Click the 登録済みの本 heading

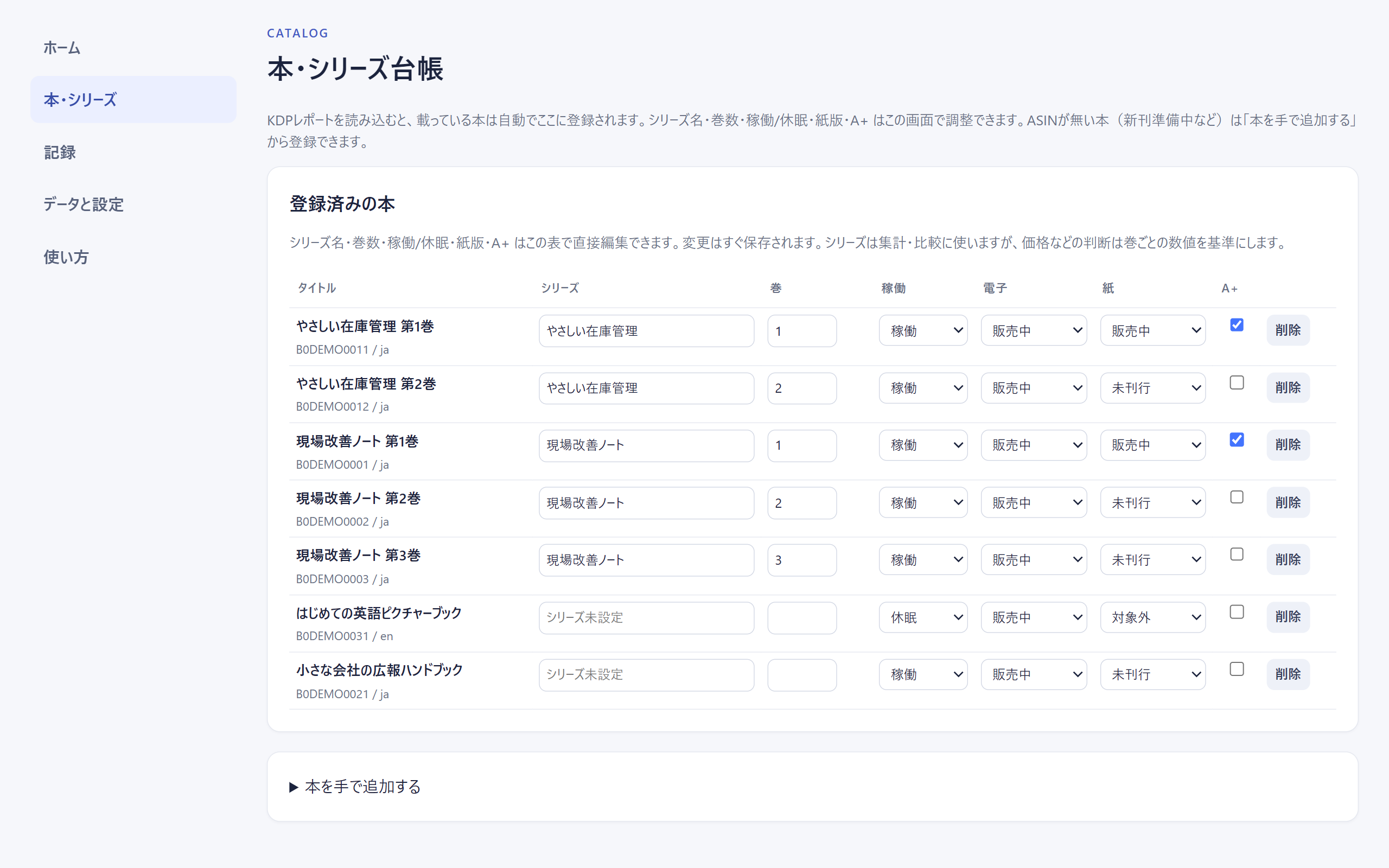click(343, 204)
